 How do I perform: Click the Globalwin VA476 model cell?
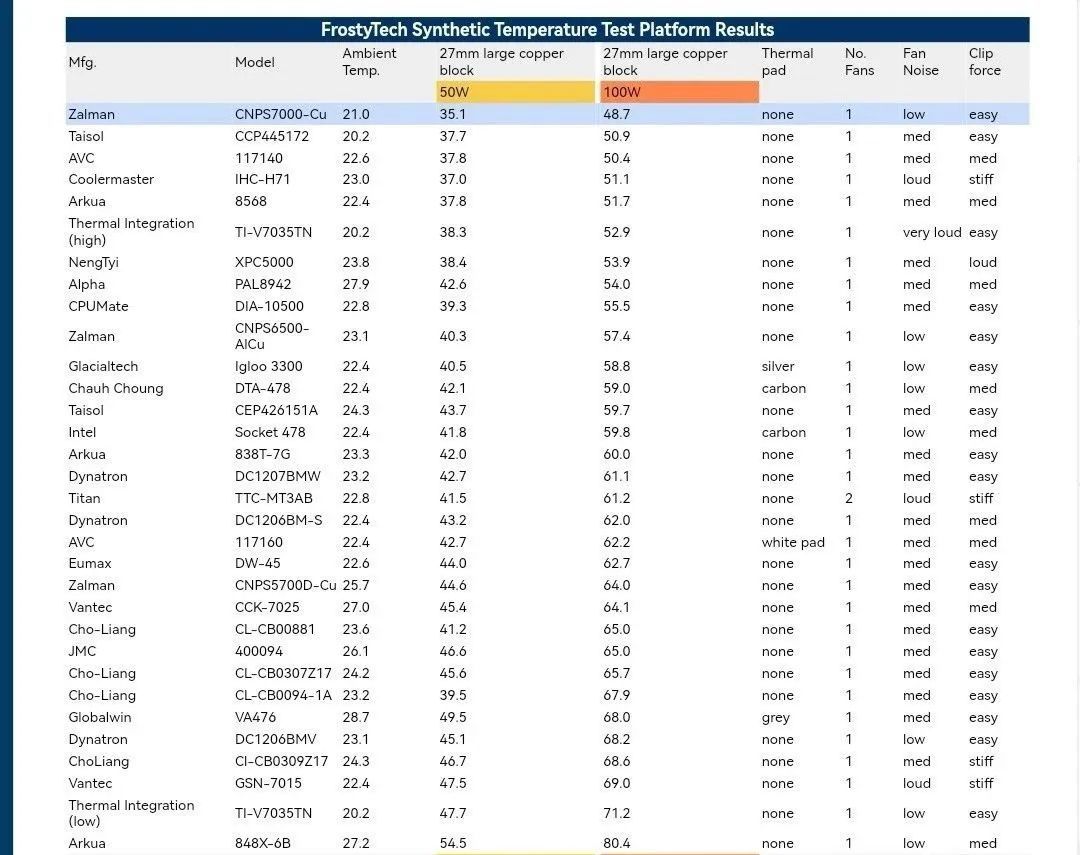[255, 717]
